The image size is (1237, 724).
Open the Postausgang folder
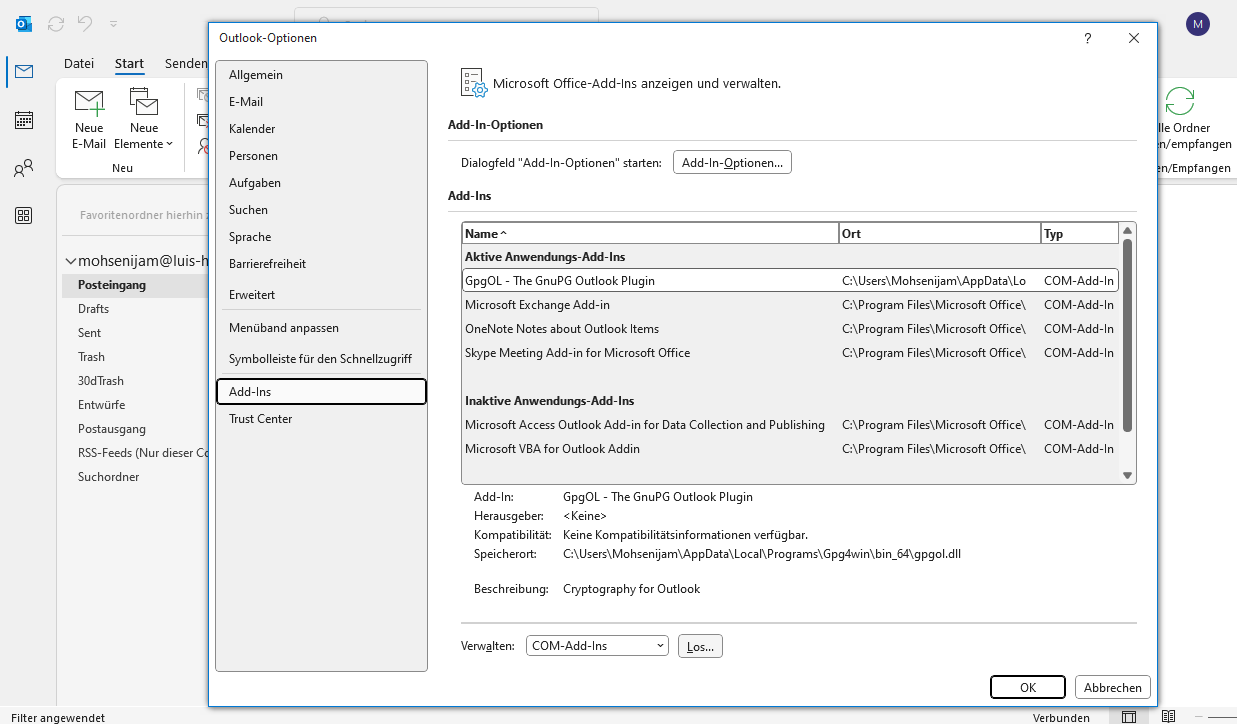pos(134,429)
